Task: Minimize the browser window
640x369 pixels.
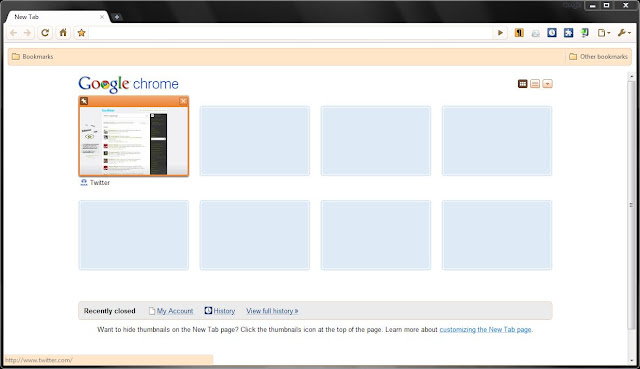Action: pos(592,5)
